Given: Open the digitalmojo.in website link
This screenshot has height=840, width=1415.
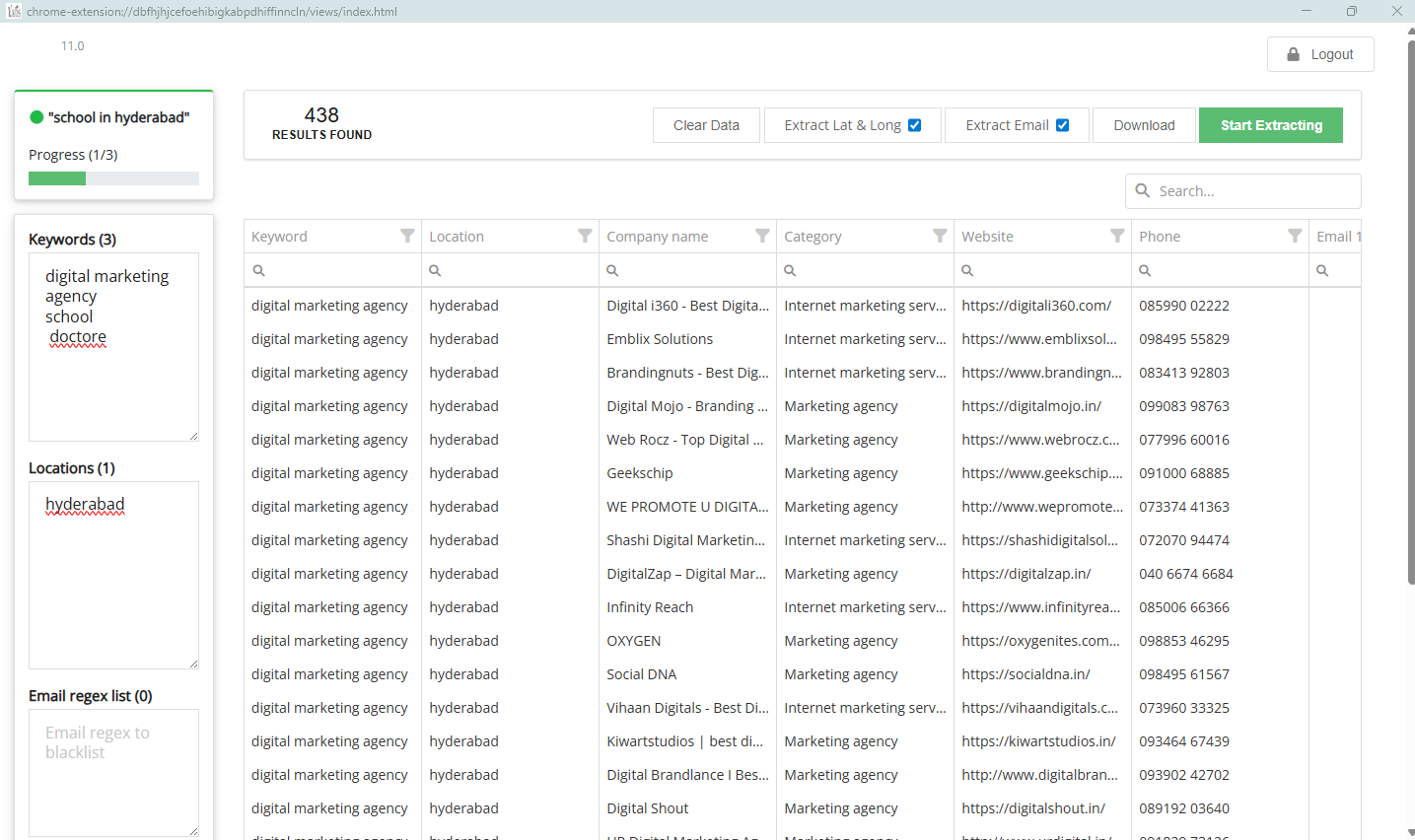Looking at the screenshot, I should click(1031, 406).
